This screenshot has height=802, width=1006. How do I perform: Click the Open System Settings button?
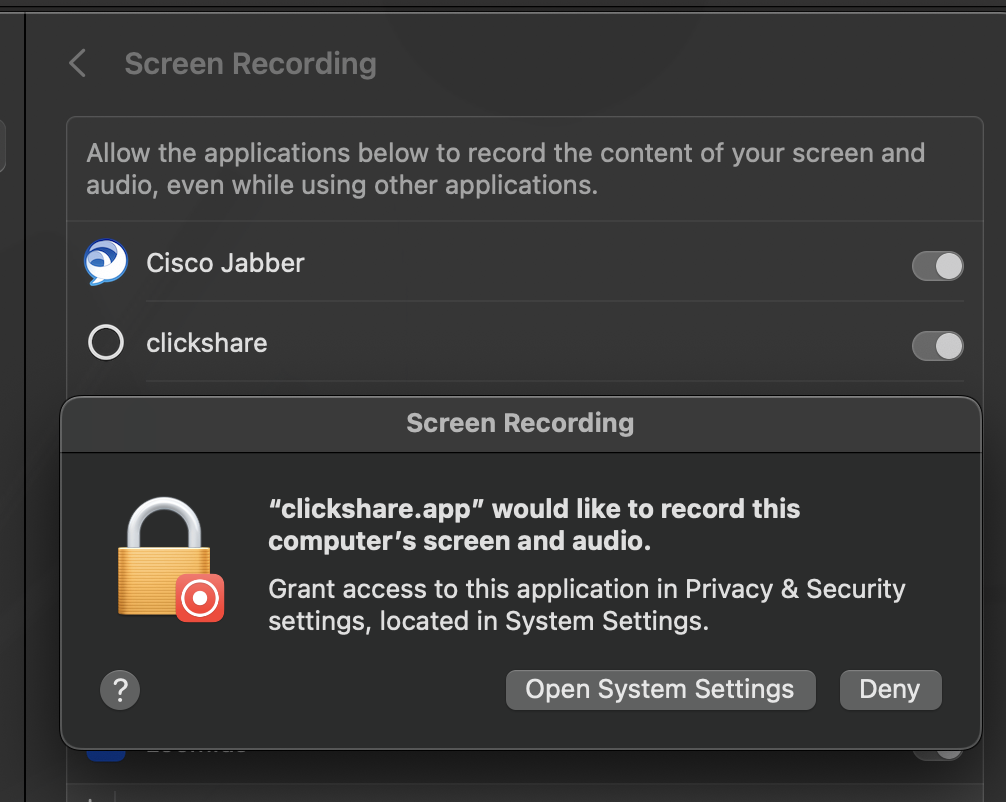coord(660,690)
